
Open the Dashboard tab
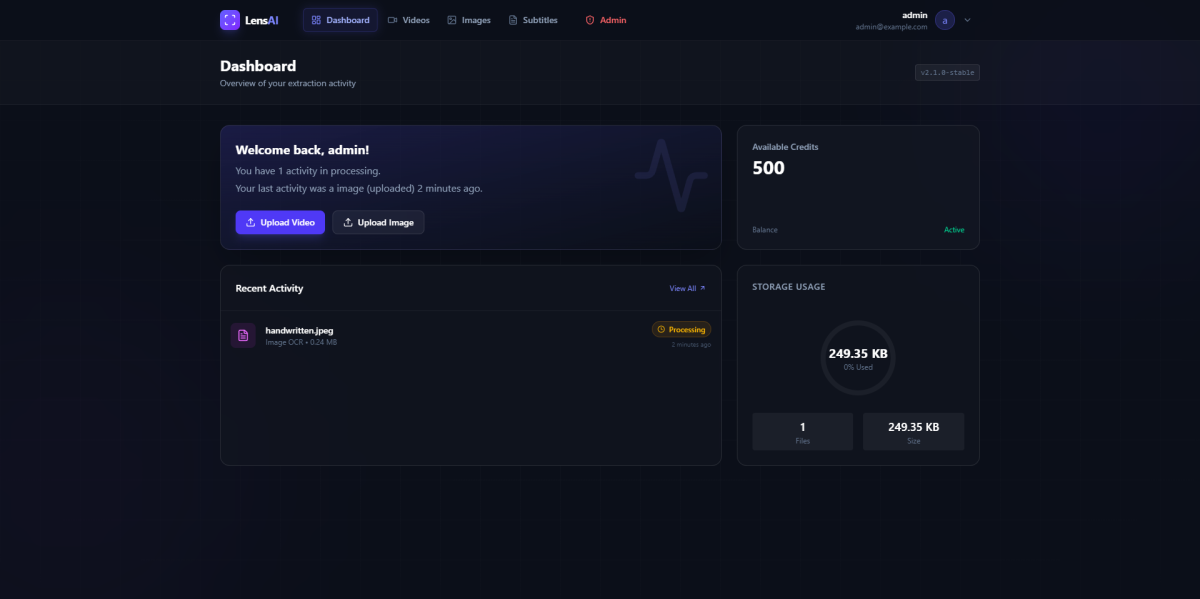340,20
